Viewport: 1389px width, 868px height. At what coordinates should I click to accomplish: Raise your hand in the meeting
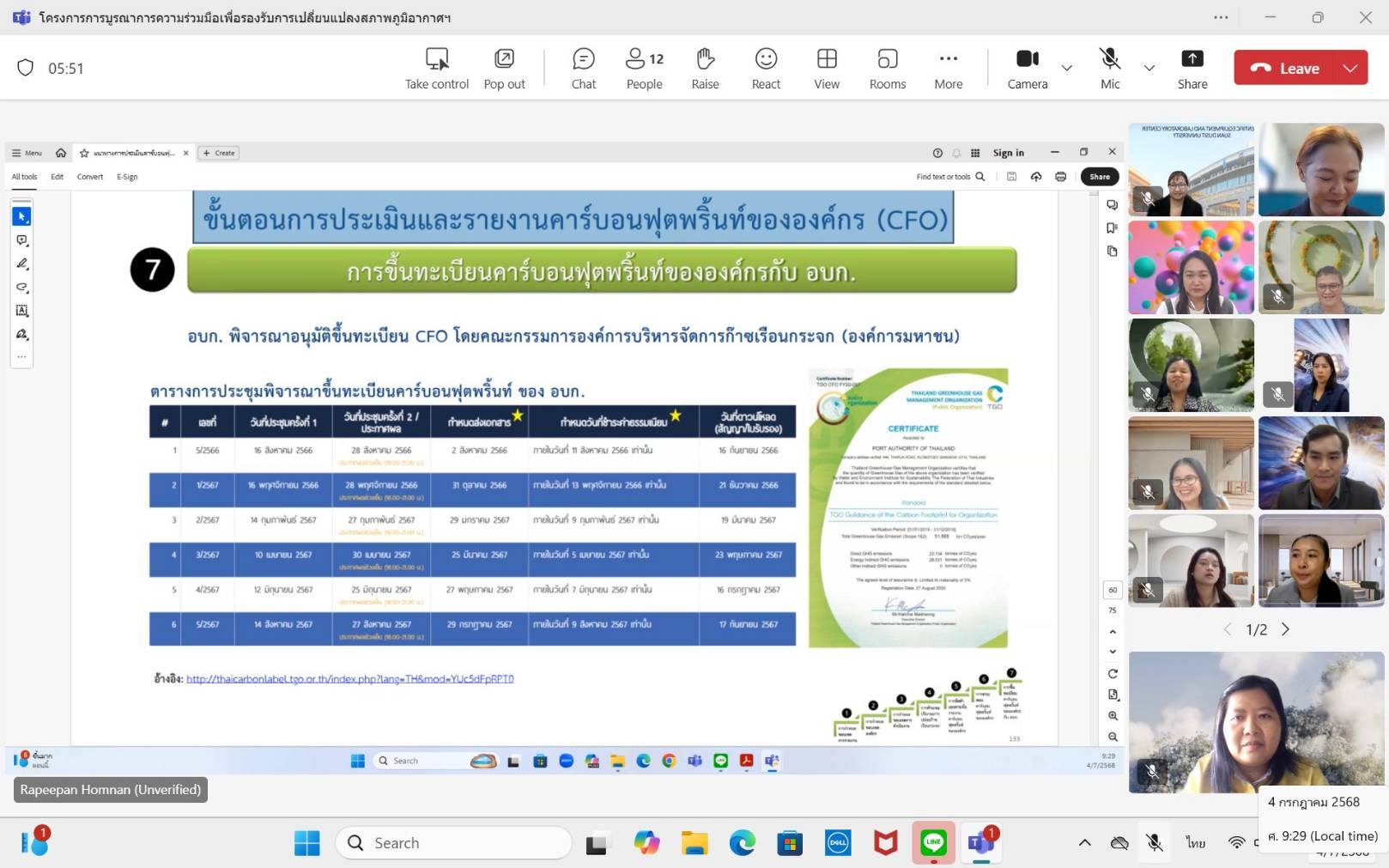pyautogui.click(x=705, y=68)
